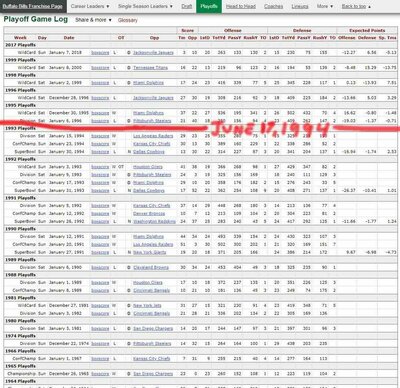Open boxscore for the December 26, 1965 Championship
Image resolution: width=400 pixels, height=388 pixels.
[x=100, y=374]
